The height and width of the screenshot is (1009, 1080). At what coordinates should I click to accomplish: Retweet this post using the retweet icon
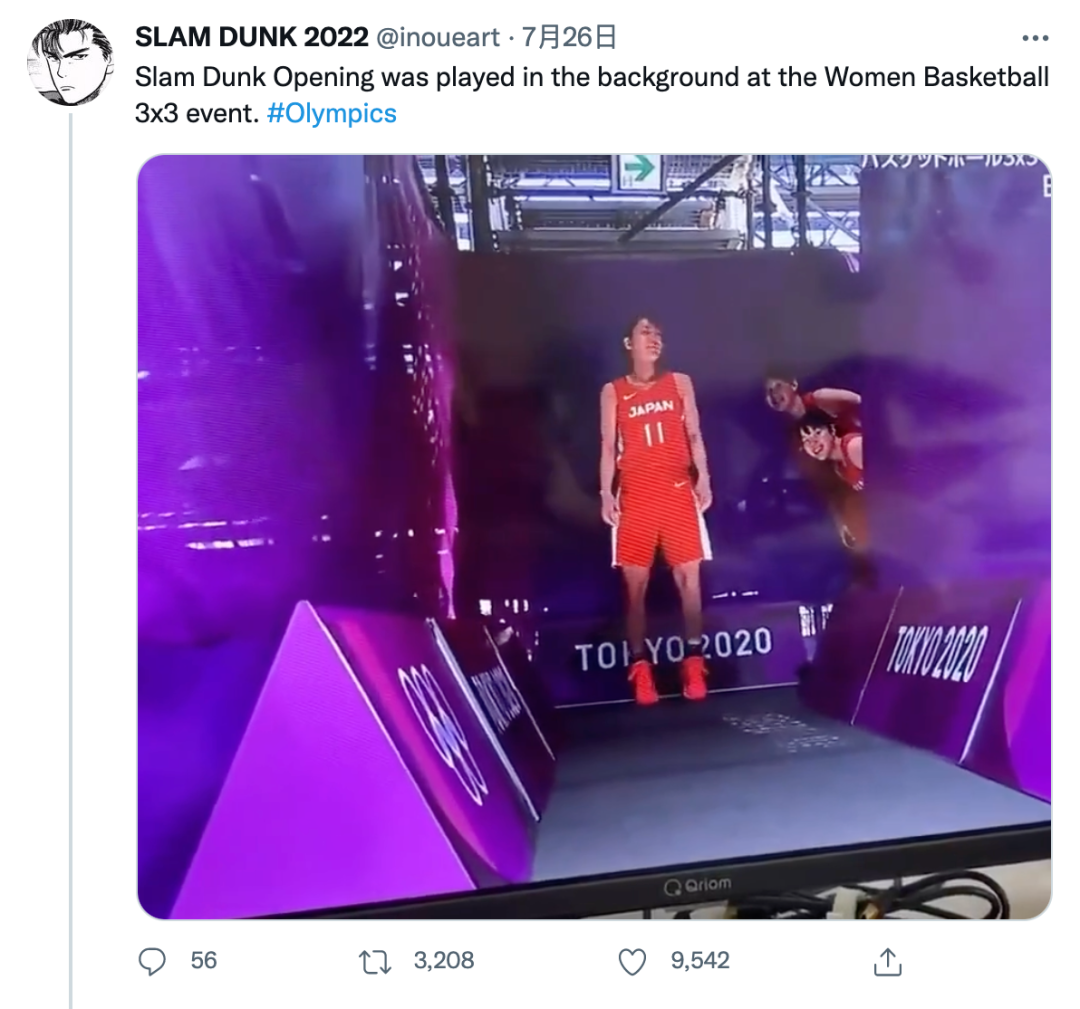[375, 961]
